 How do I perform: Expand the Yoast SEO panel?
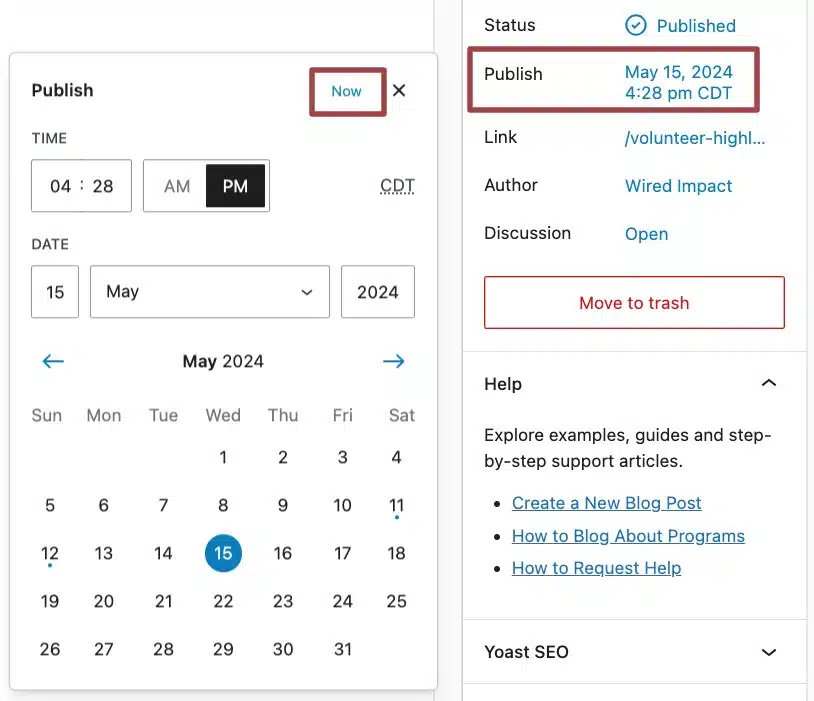tap(769, 652)
